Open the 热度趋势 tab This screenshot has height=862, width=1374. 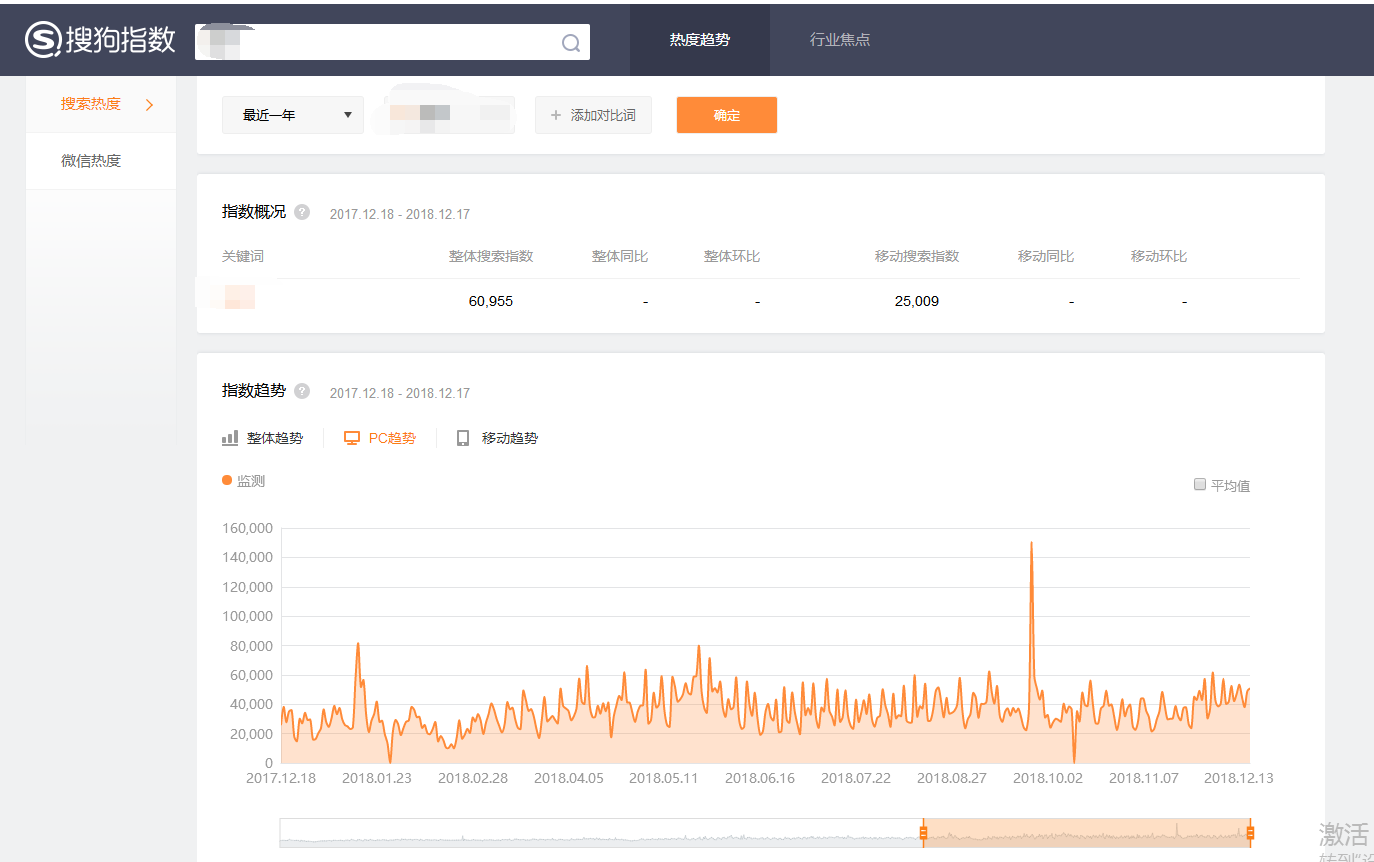(x=699, y=40)
